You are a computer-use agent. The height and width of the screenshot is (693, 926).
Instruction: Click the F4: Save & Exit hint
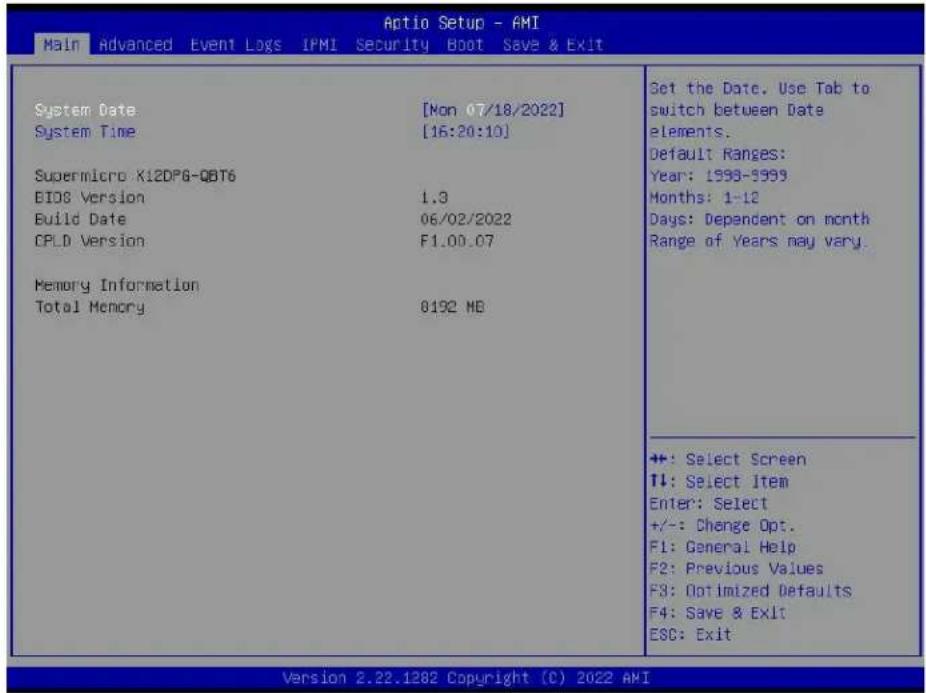pyautogui.click(x=718, y=613)
